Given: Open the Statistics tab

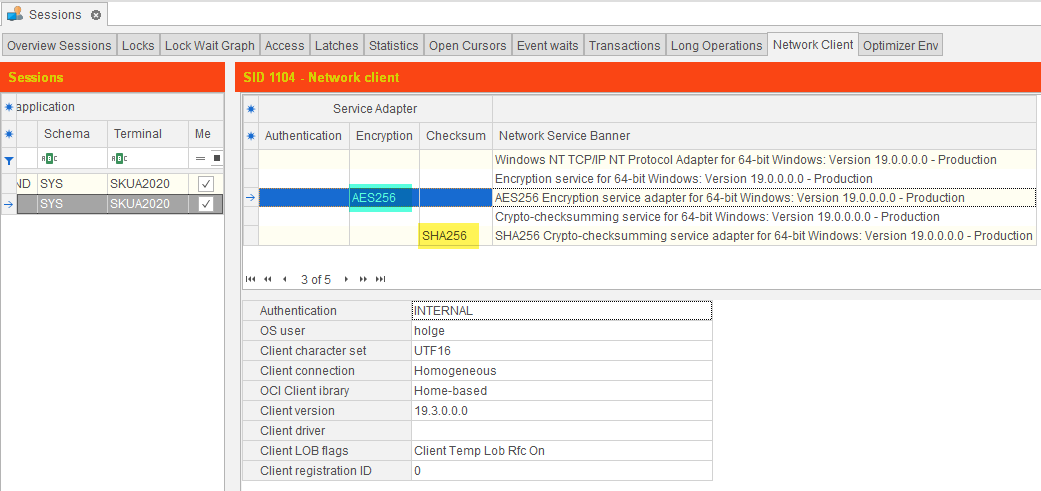Looking at the screenshot, I should [x=394, y=46].
